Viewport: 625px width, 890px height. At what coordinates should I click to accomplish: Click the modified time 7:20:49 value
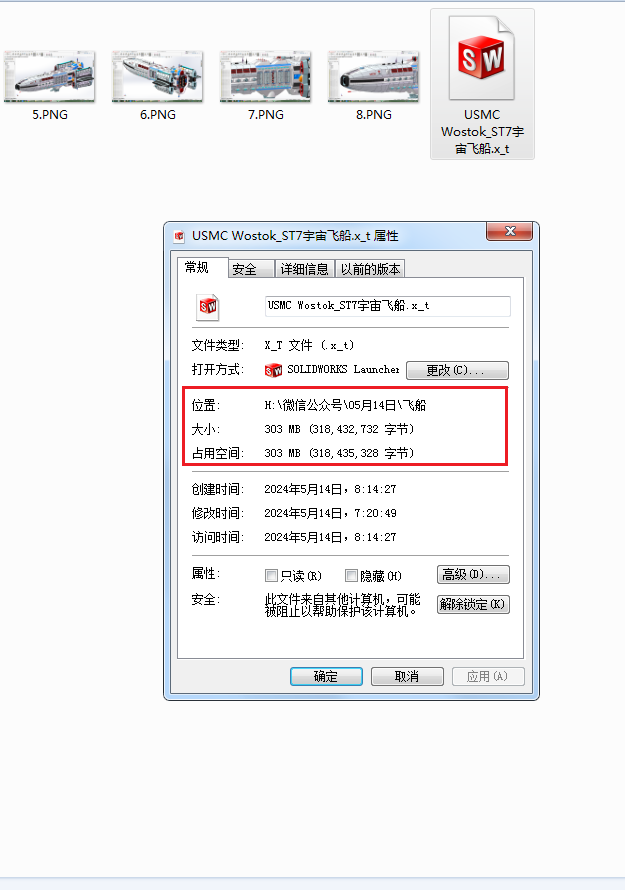pos(375,513)
